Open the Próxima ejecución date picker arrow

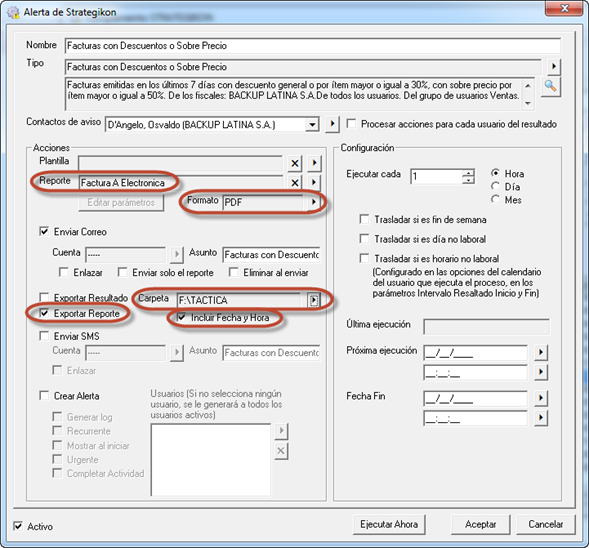(541, 352)
